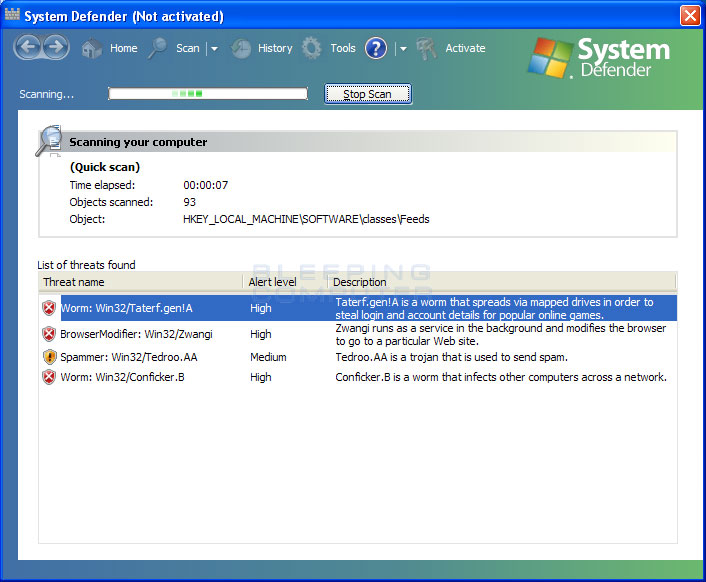The width and height of the screenshot is (706, 582).
Task: Click the Zwangi description text
Action: coord(501,334)
